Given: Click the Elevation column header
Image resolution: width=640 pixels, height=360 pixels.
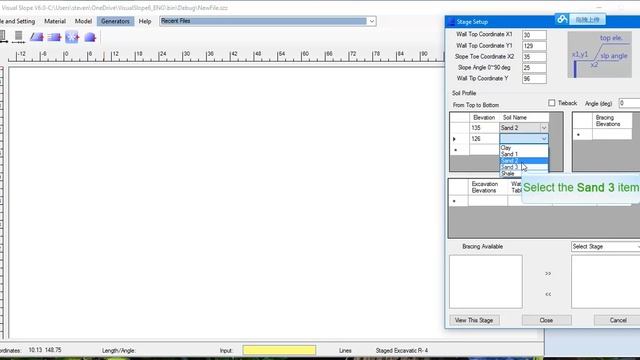Looking at the screenshot, I should click(x=484, y=118).
